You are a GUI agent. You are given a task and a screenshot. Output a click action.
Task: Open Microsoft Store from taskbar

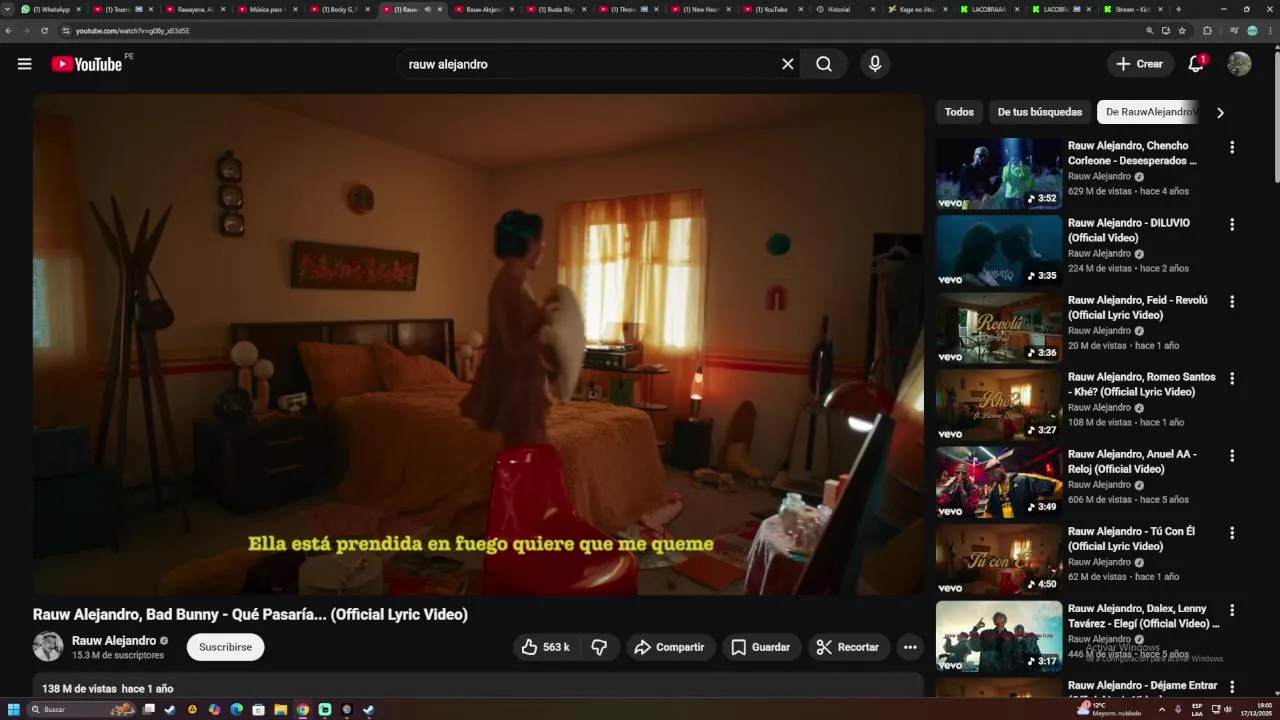click(x=259, y=709)
